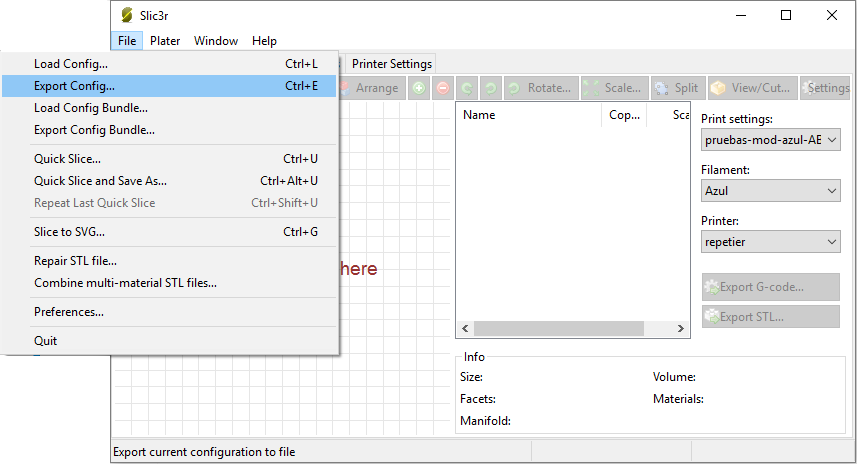
Task: Select Slice to SVG... menu item
Action: [169, 232]
